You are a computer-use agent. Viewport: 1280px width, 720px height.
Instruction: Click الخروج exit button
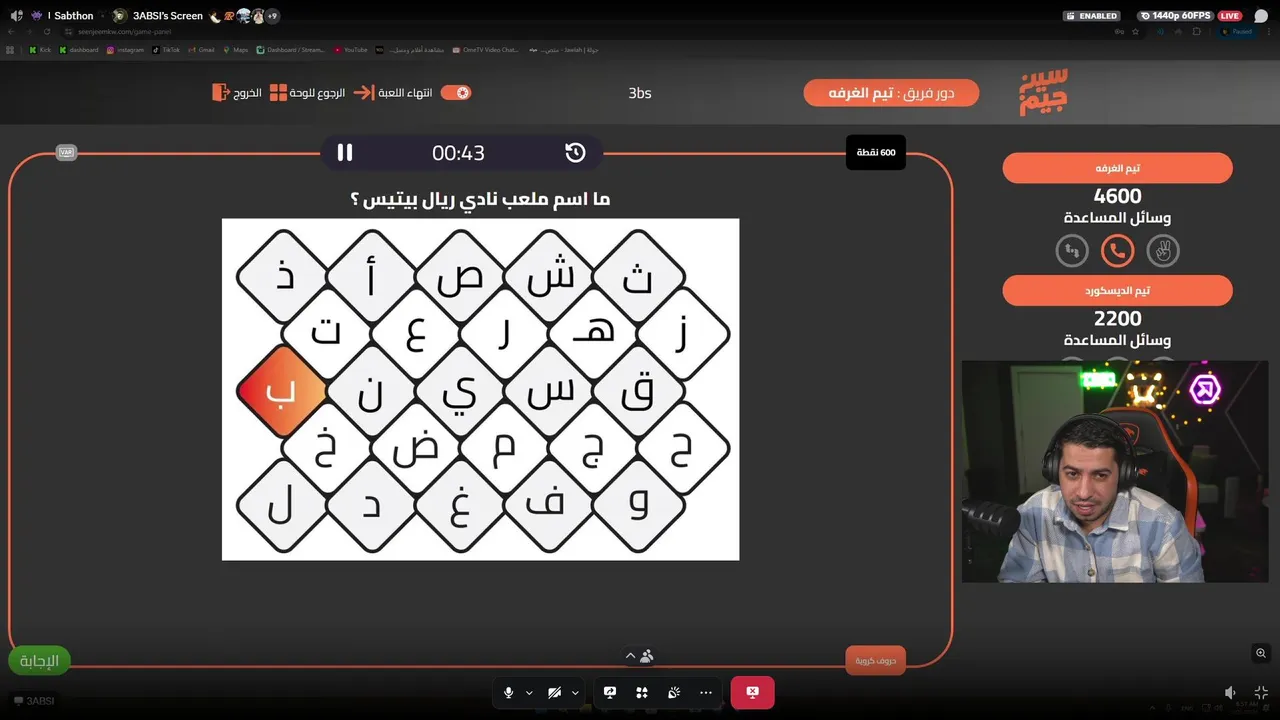coord(237,92)
